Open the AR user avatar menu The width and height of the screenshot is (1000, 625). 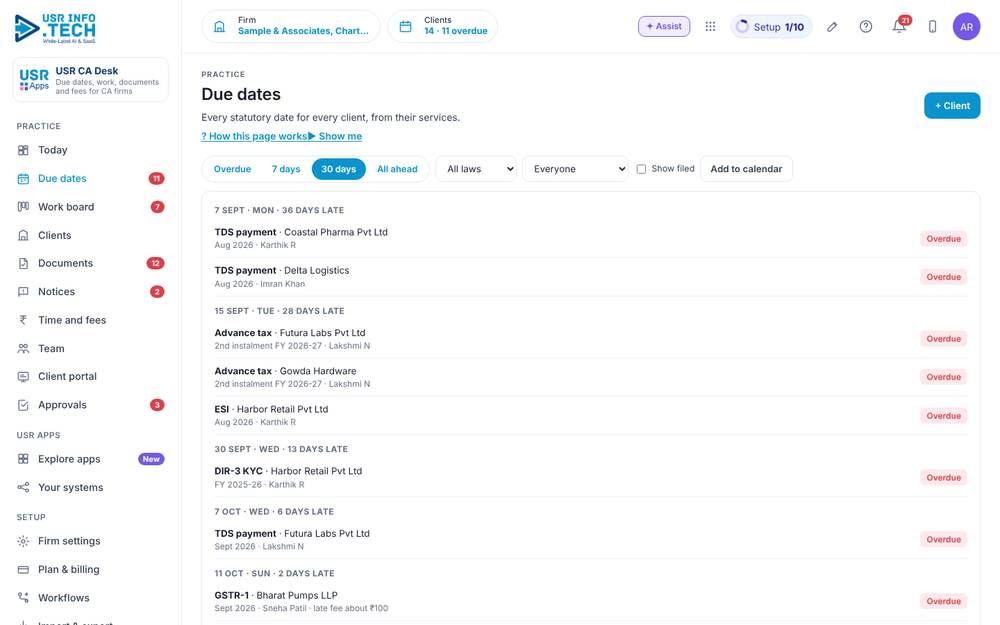(x=966, y=27)
